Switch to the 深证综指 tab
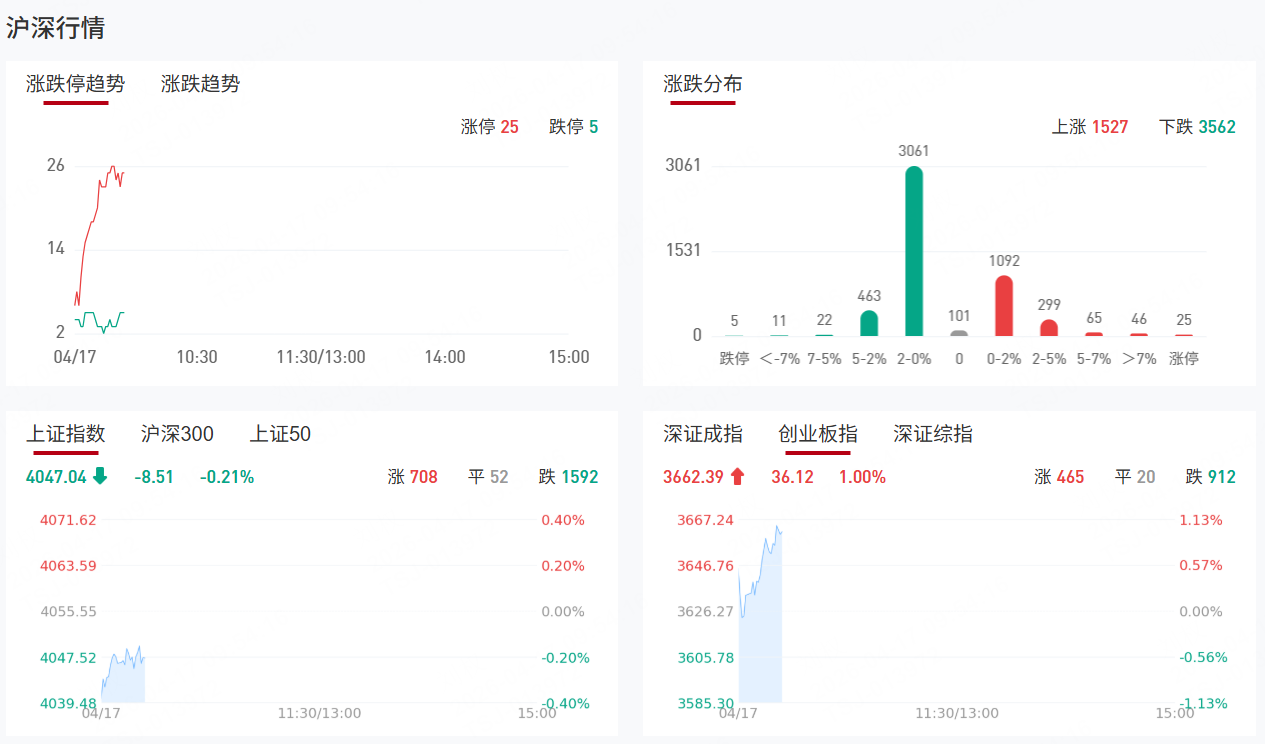Screen dimensions: 1265x744 [933, 434]
